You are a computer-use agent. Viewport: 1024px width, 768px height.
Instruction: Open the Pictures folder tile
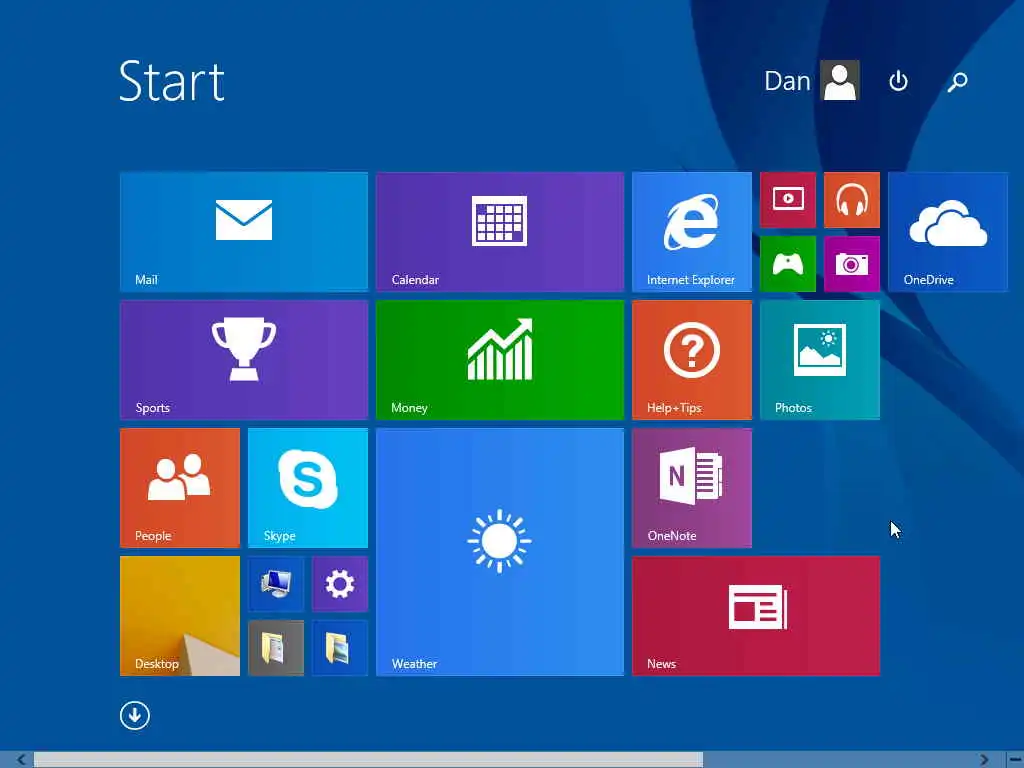340,648
